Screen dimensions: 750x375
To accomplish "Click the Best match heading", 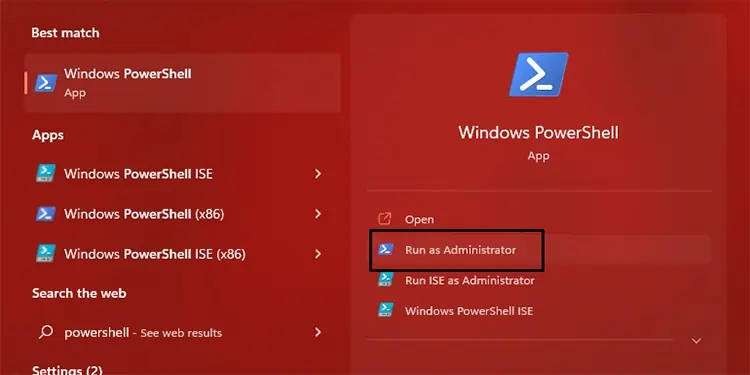I will pos(65,33).
